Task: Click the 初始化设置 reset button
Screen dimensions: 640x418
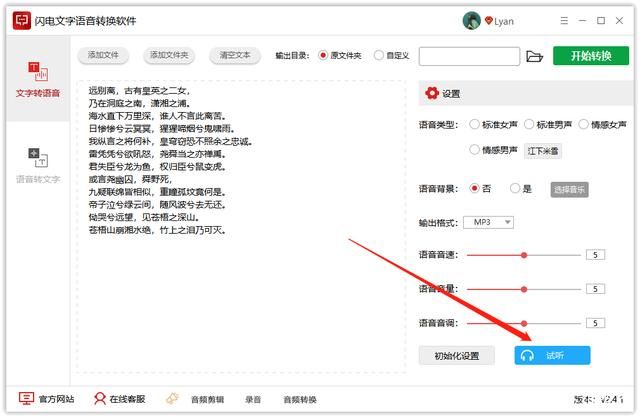Action: 457,356
